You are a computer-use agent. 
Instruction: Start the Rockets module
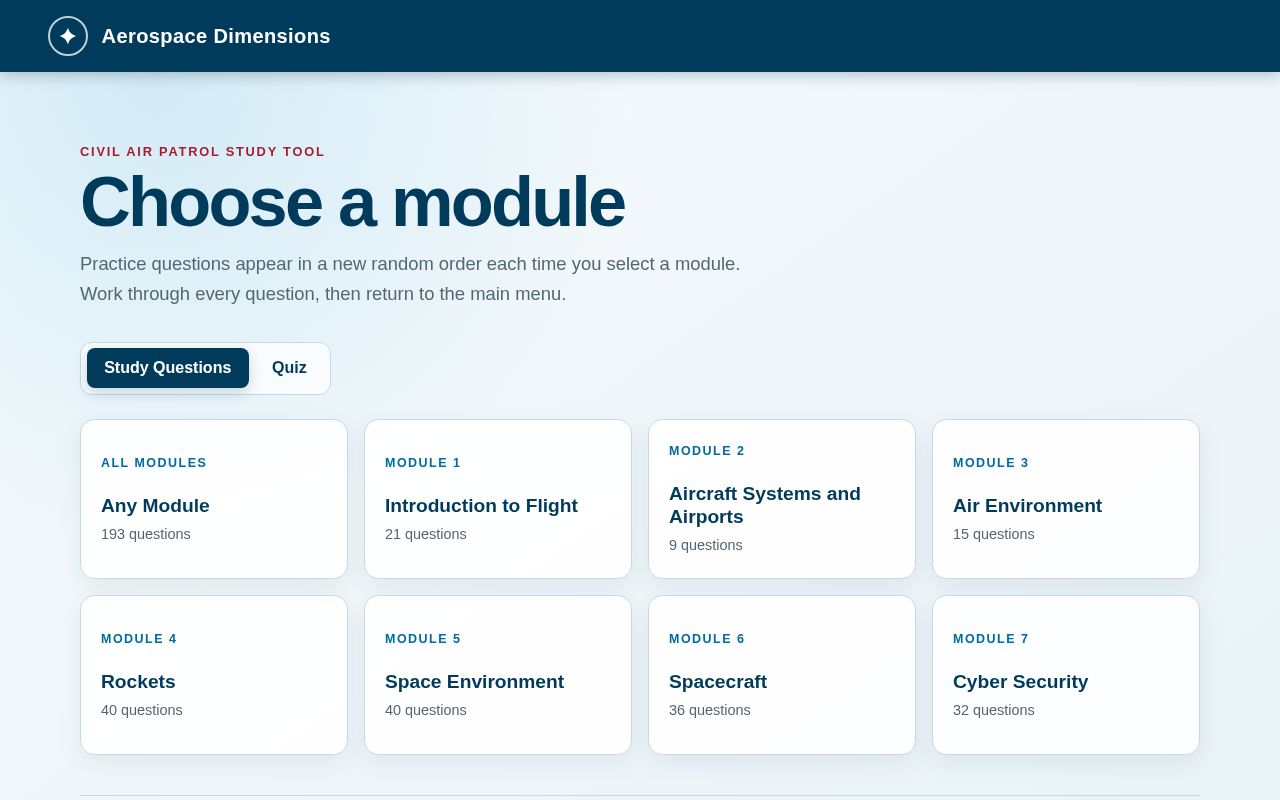[214, 675]
